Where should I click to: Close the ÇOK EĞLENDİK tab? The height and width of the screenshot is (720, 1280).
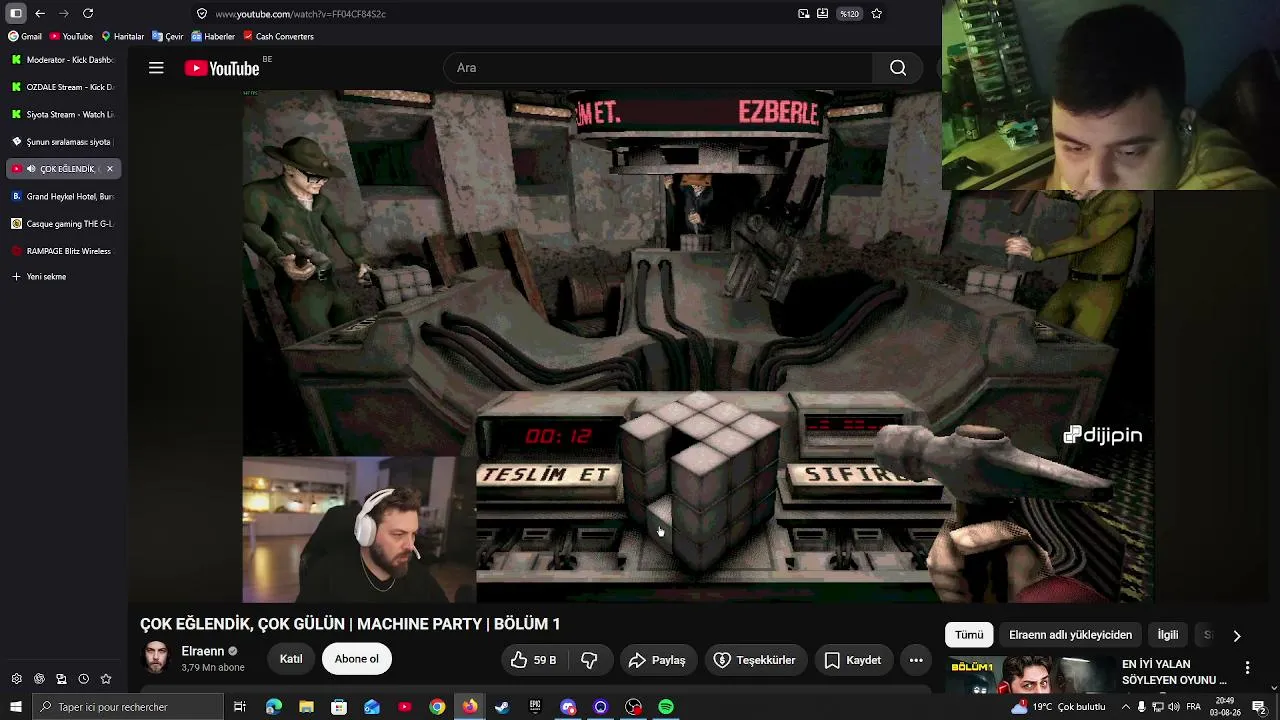110,169
